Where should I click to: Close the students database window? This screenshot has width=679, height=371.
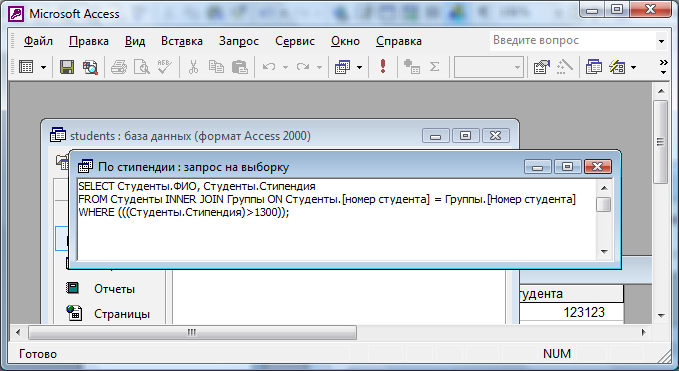point(495,136)
